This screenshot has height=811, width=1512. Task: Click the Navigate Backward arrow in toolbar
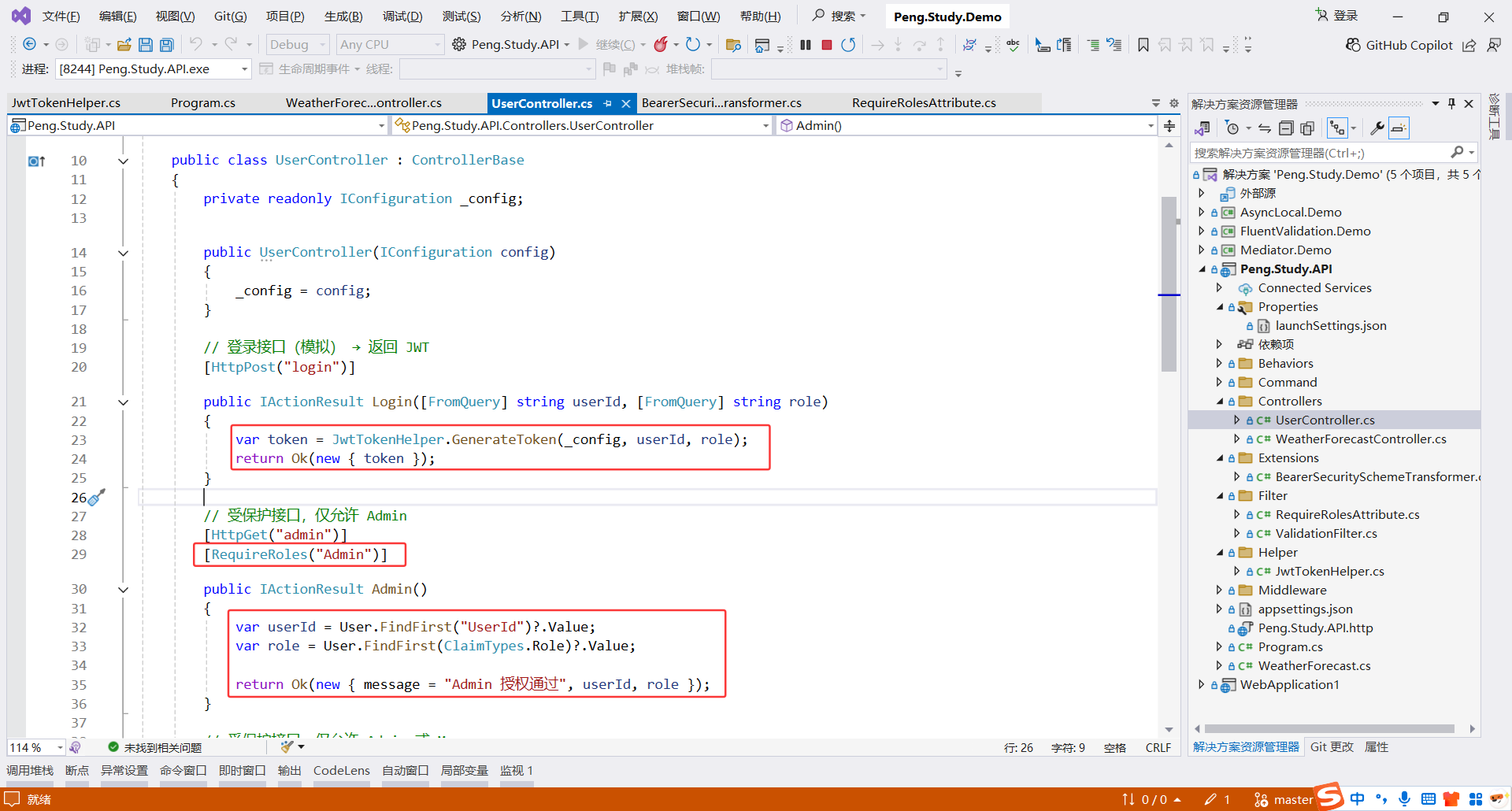pos(30,45)
